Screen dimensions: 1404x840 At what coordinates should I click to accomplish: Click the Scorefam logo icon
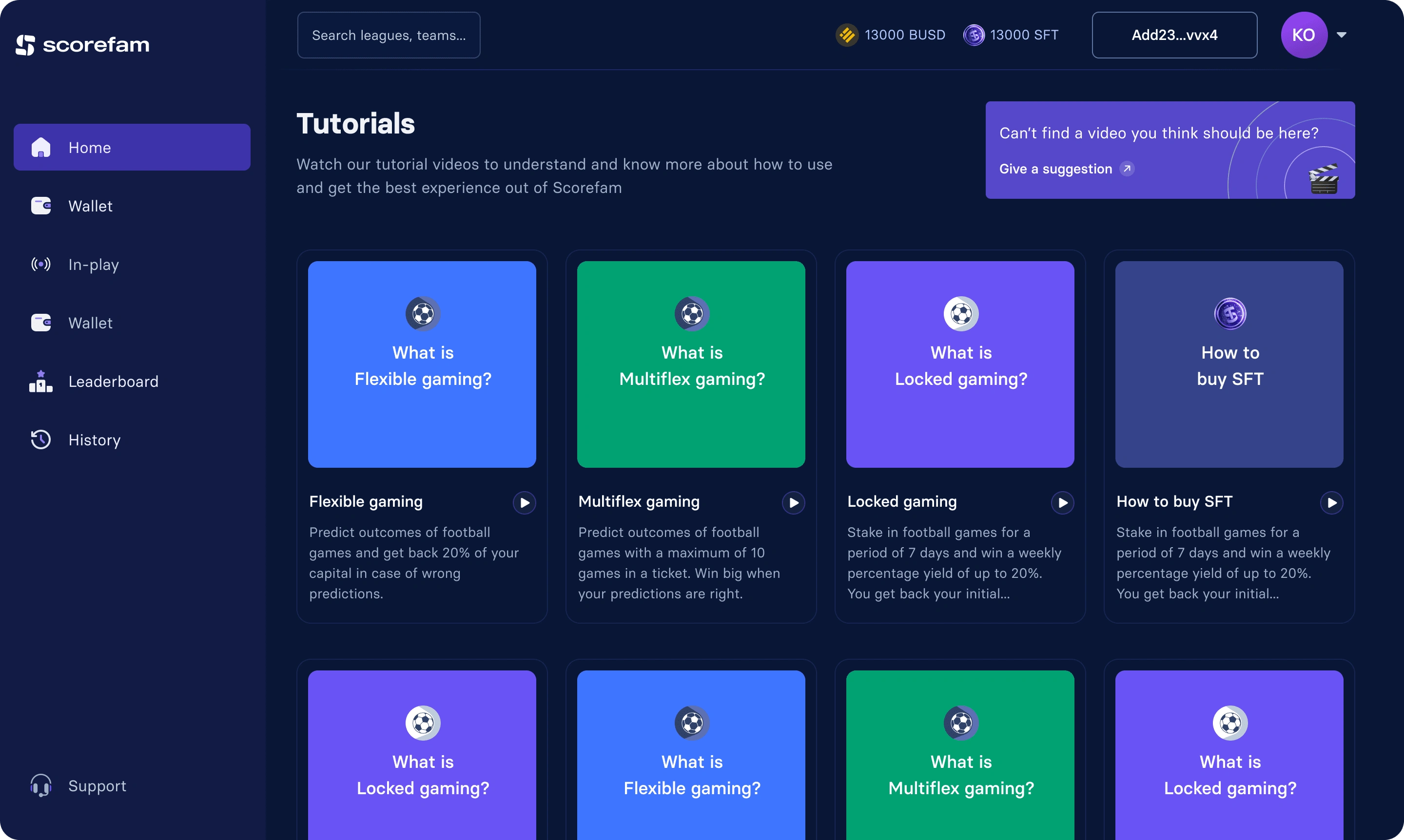25,45
